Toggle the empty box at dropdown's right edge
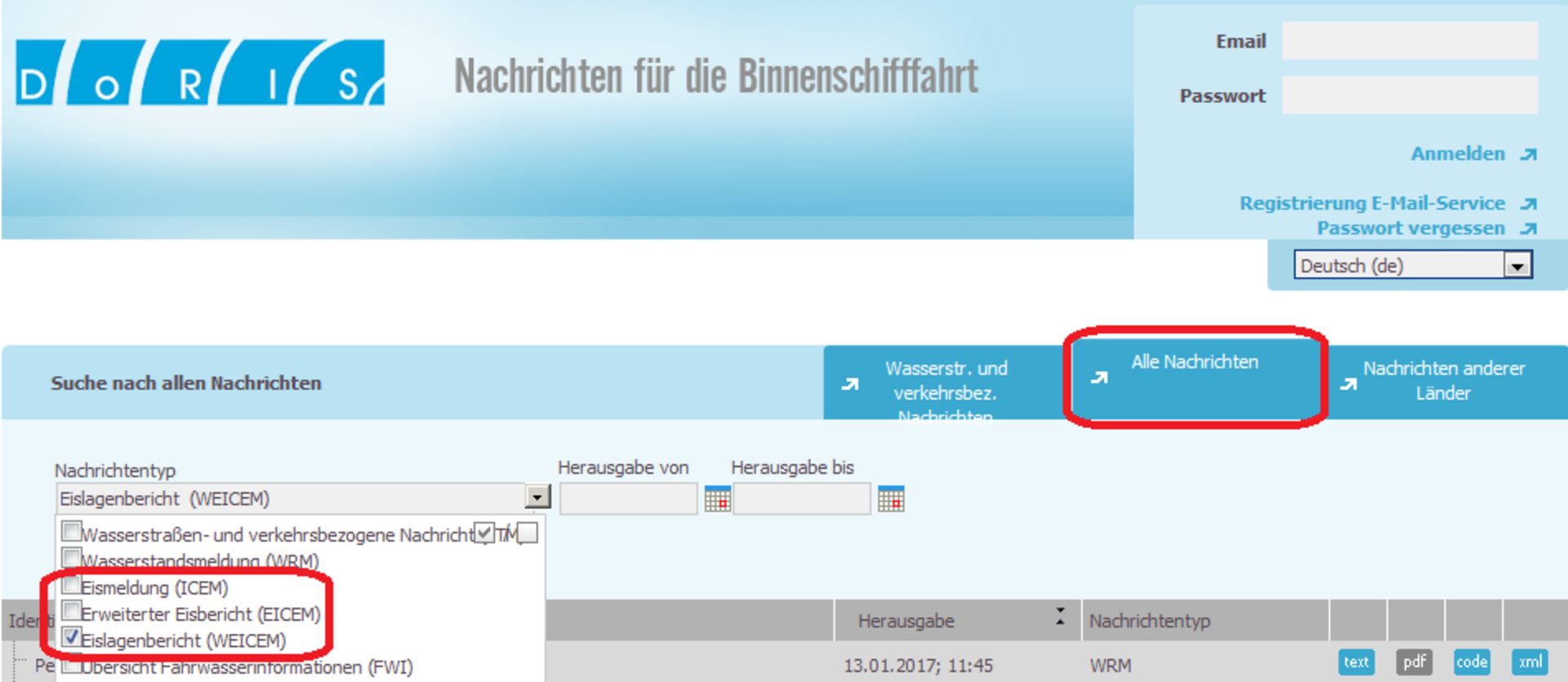Image resolution: width=1568 pixels, height=682 pixels. (528, 533)
